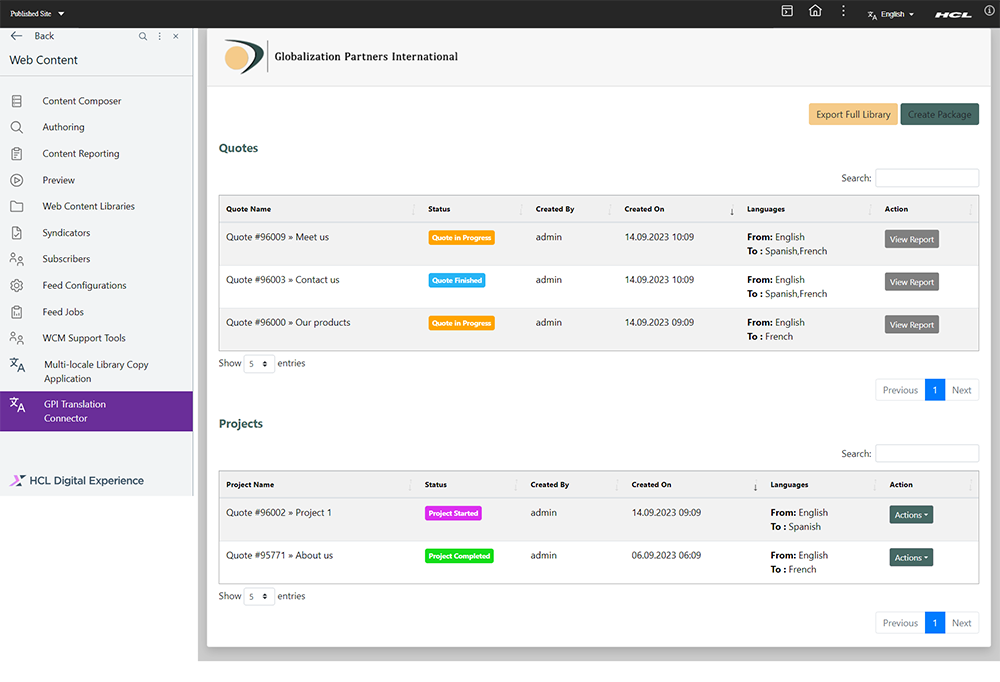1000x682 pixels.
Task: Click Next in Quotes pagination
Action: pyautogui.click(x=961, y=390)
